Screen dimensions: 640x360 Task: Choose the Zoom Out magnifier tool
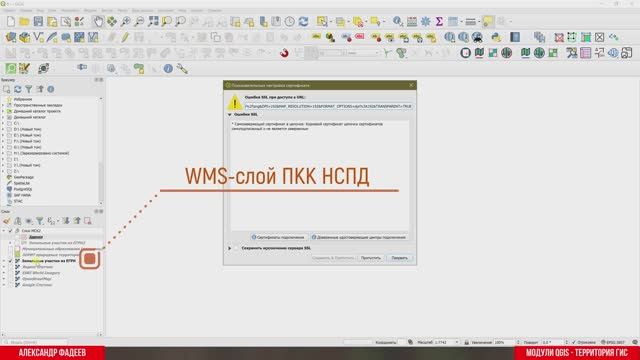coord(139,22)
